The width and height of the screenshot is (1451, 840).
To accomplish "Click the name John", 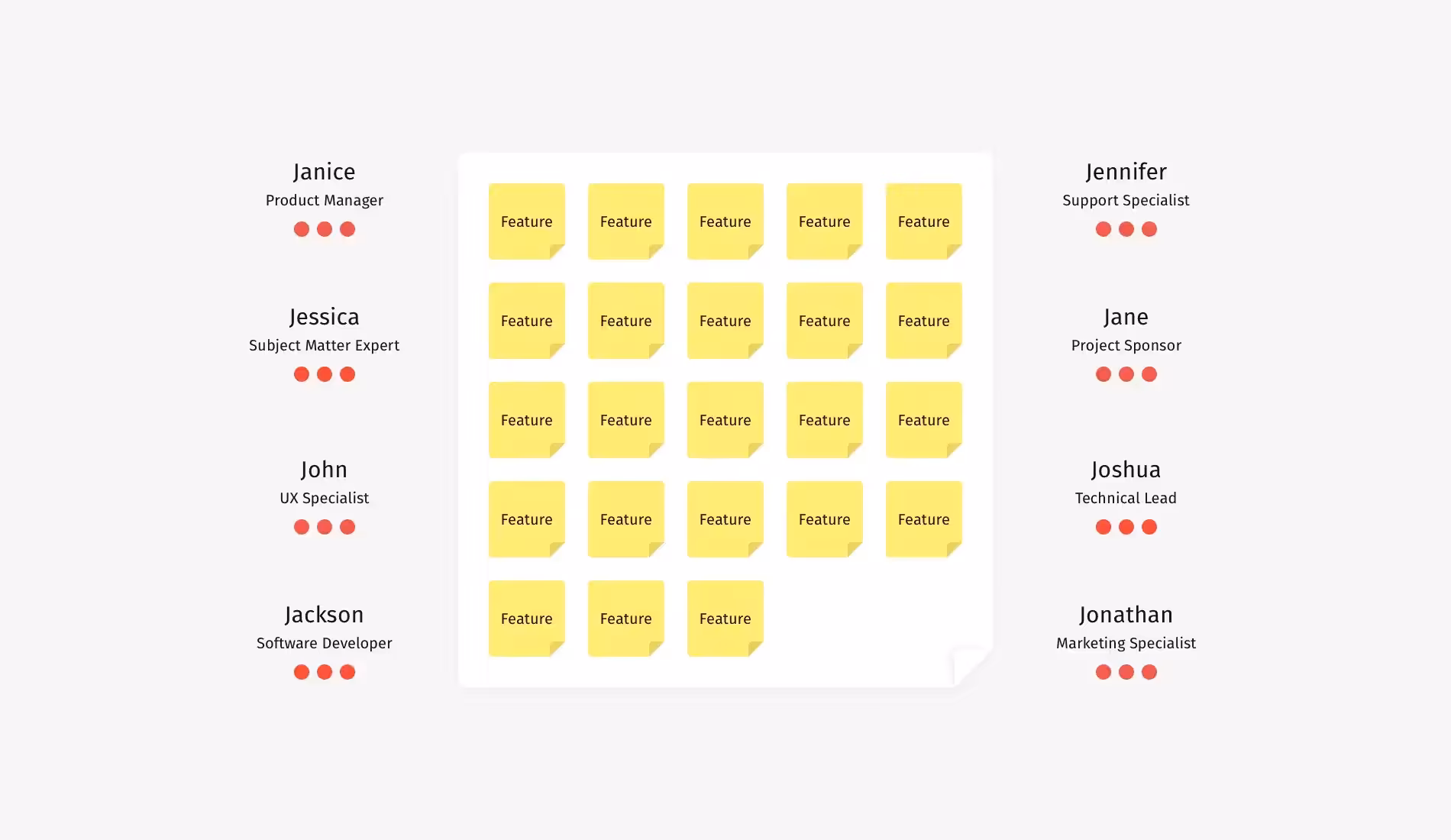I will pyautogui.click(x=325, y=470).
